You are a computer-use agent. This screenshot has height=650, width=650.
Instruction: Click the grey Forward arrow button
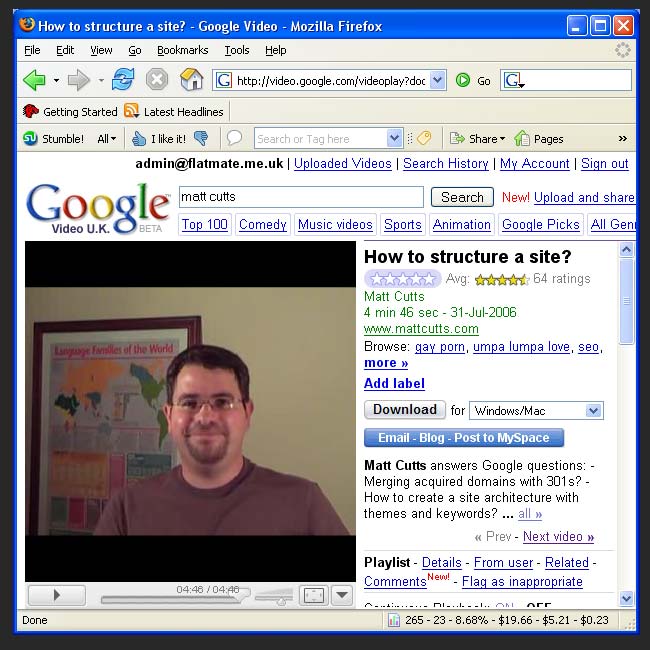(x=78, y=80)
